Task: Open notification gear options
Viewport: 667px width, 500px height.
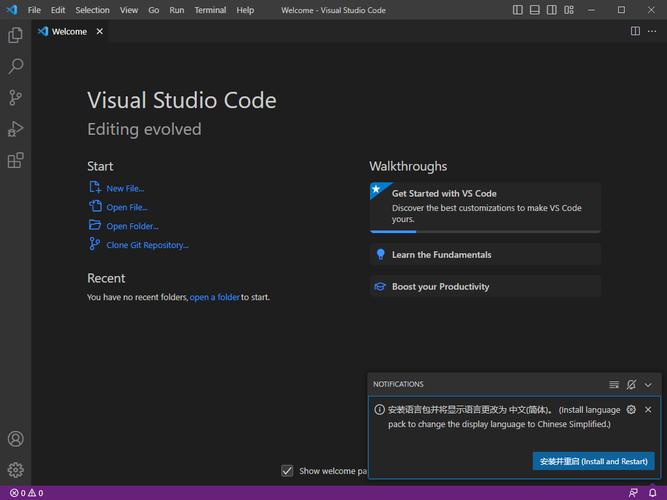Action: [631, 409]
